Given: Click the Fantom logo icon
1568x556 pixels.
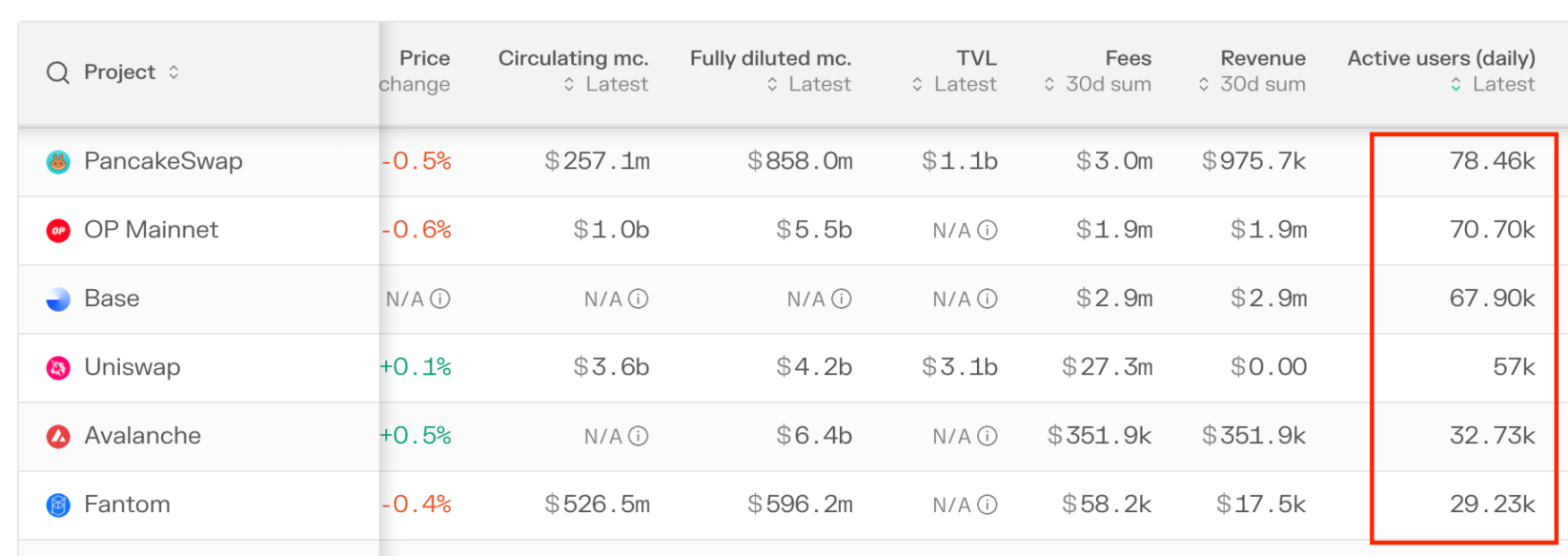Looking at the screenshot, I should pos(58,505).
